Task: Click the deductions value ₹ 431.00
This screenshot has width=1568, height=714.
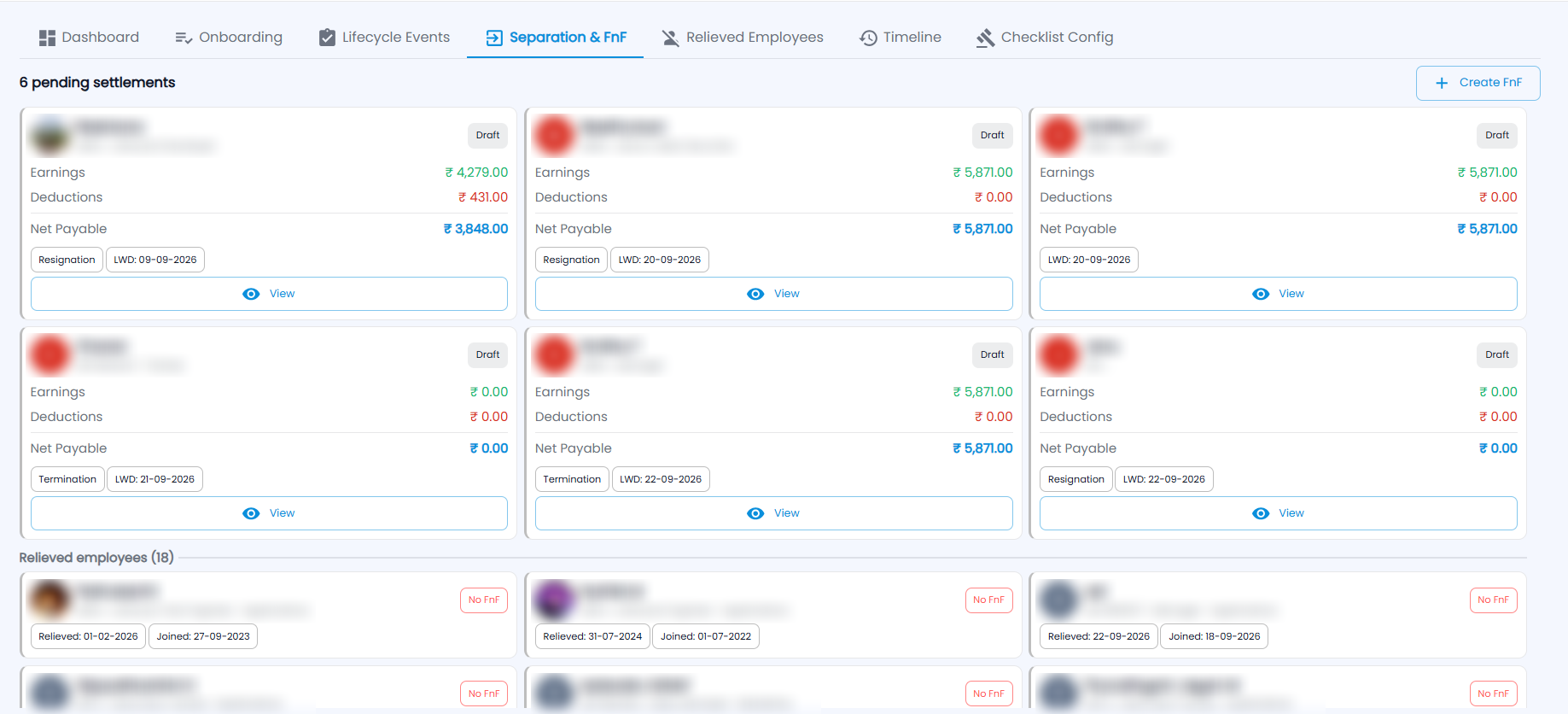Action: (483, 197)
